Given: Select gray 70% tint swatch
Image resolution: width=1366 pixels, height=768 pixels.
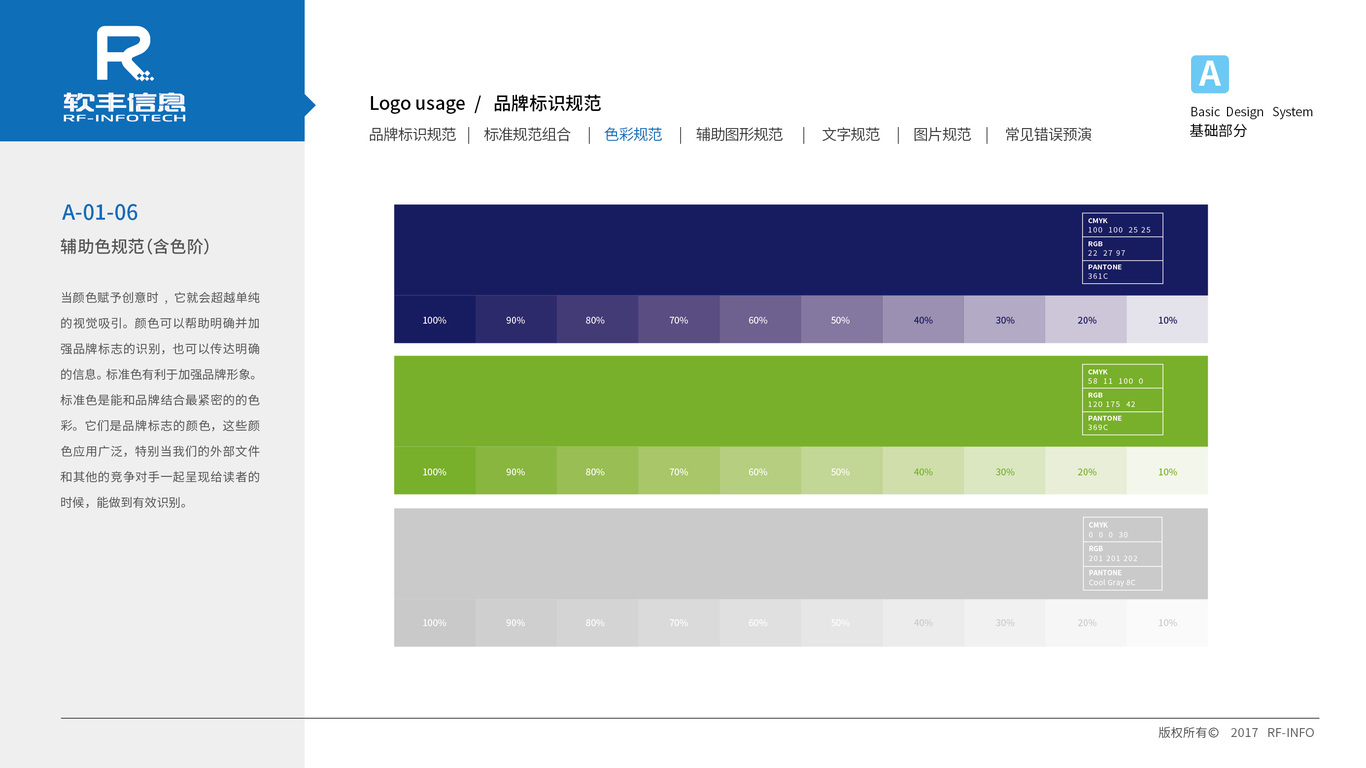Looking at the screenshot, I should tap(679, 622).
